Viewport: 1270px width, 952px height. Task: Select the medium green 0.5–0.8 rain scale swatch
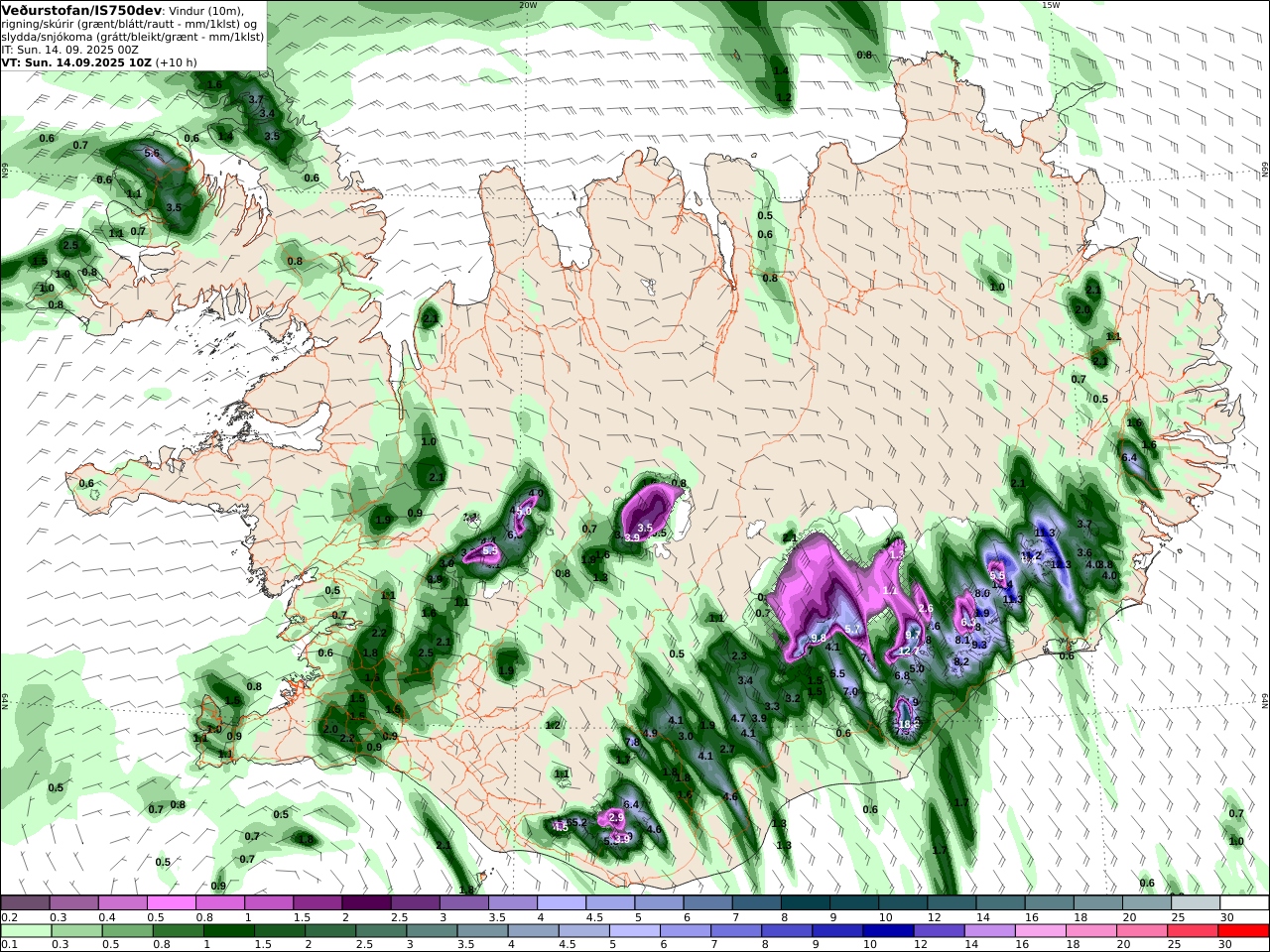coord(127,931)
